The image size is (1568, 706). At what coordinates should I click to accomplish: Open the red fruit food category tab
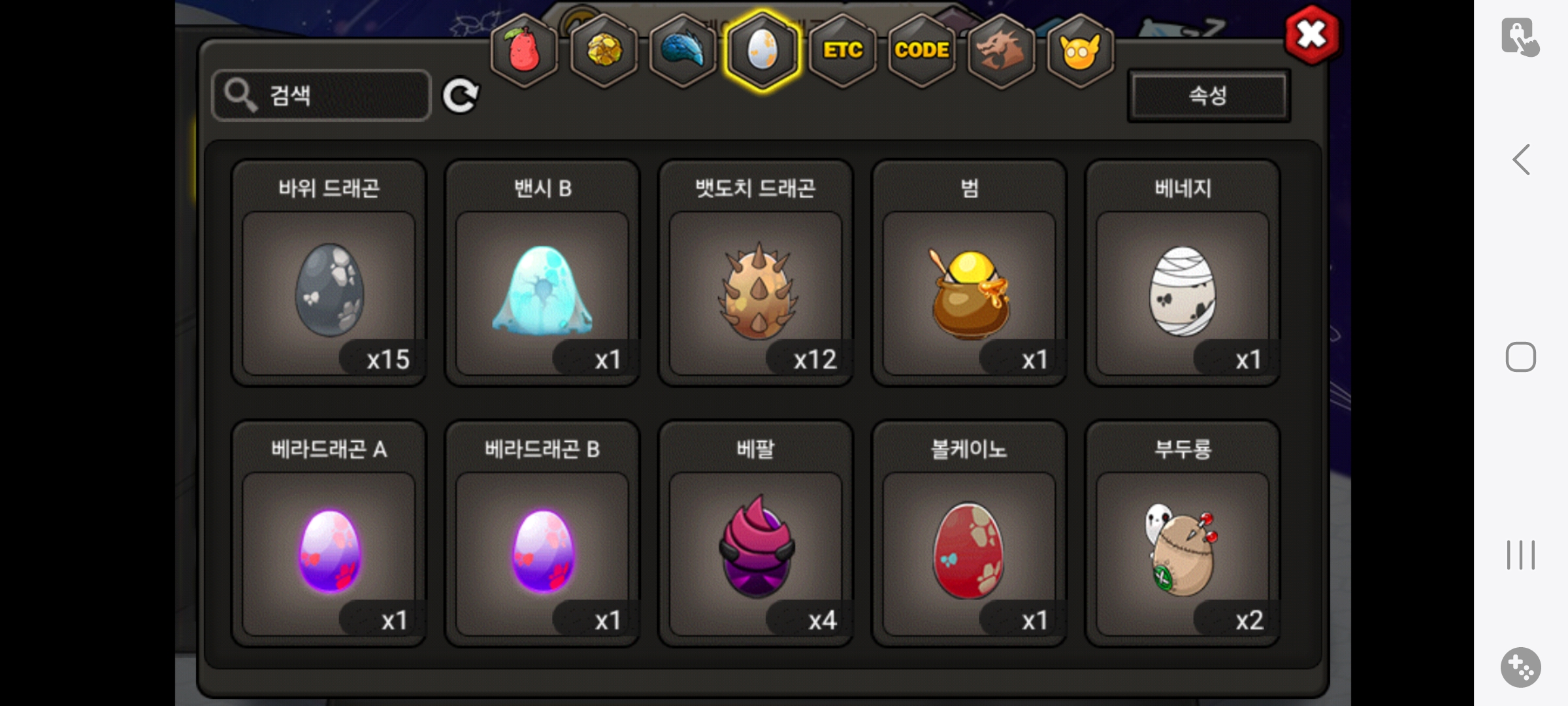[x=524, y=50]
